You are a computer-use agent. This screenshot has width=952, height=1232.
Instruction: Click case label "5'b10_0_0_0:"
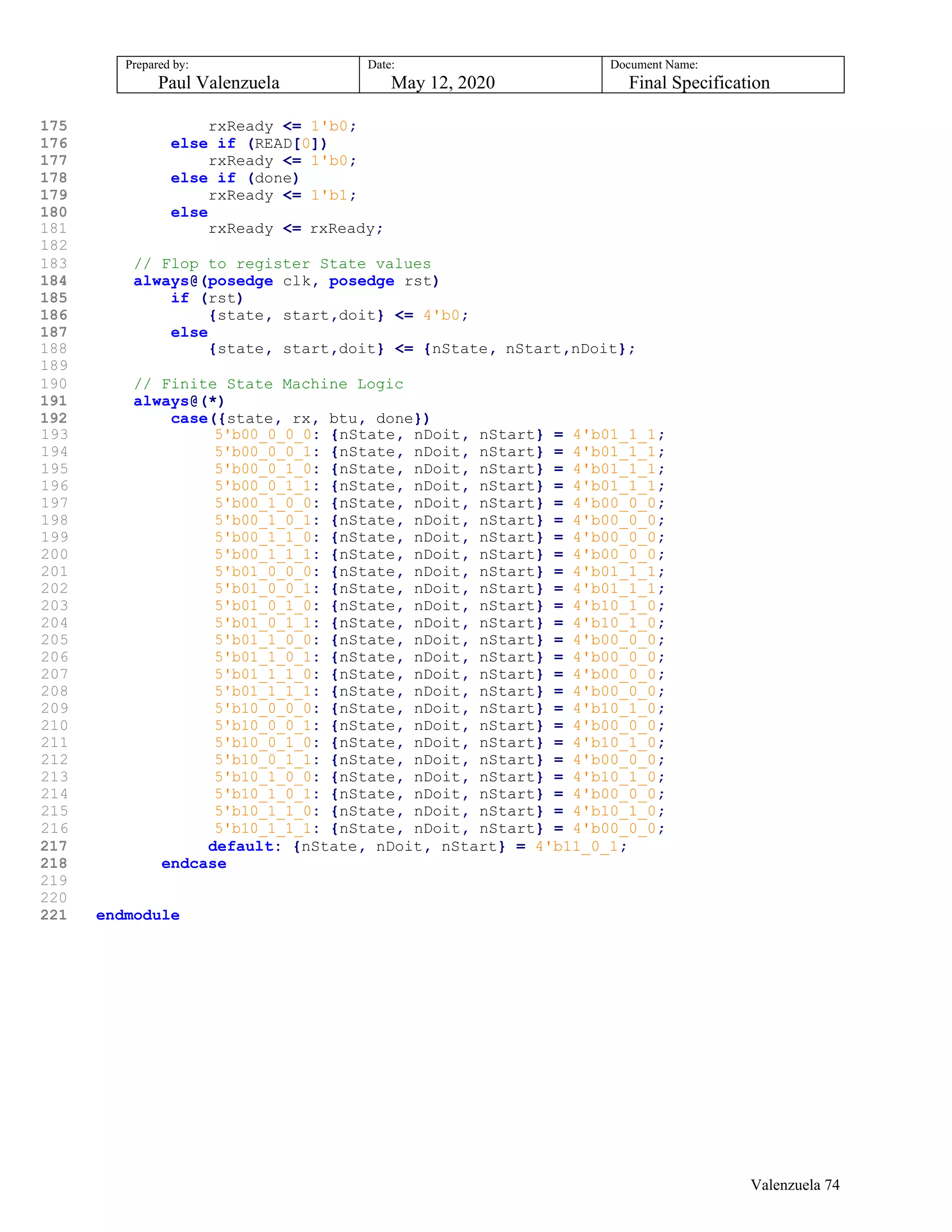(x=267, y=709)
